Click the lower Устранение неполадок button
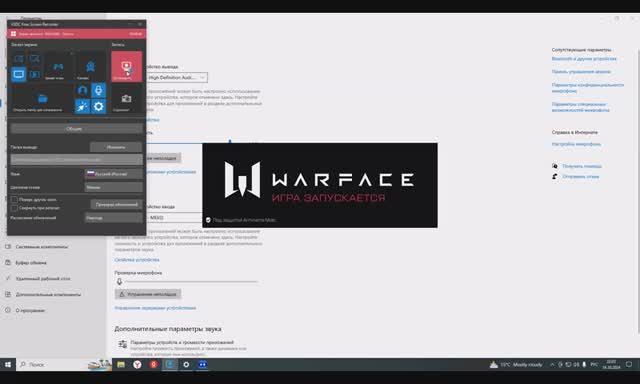 click(148, 294)
